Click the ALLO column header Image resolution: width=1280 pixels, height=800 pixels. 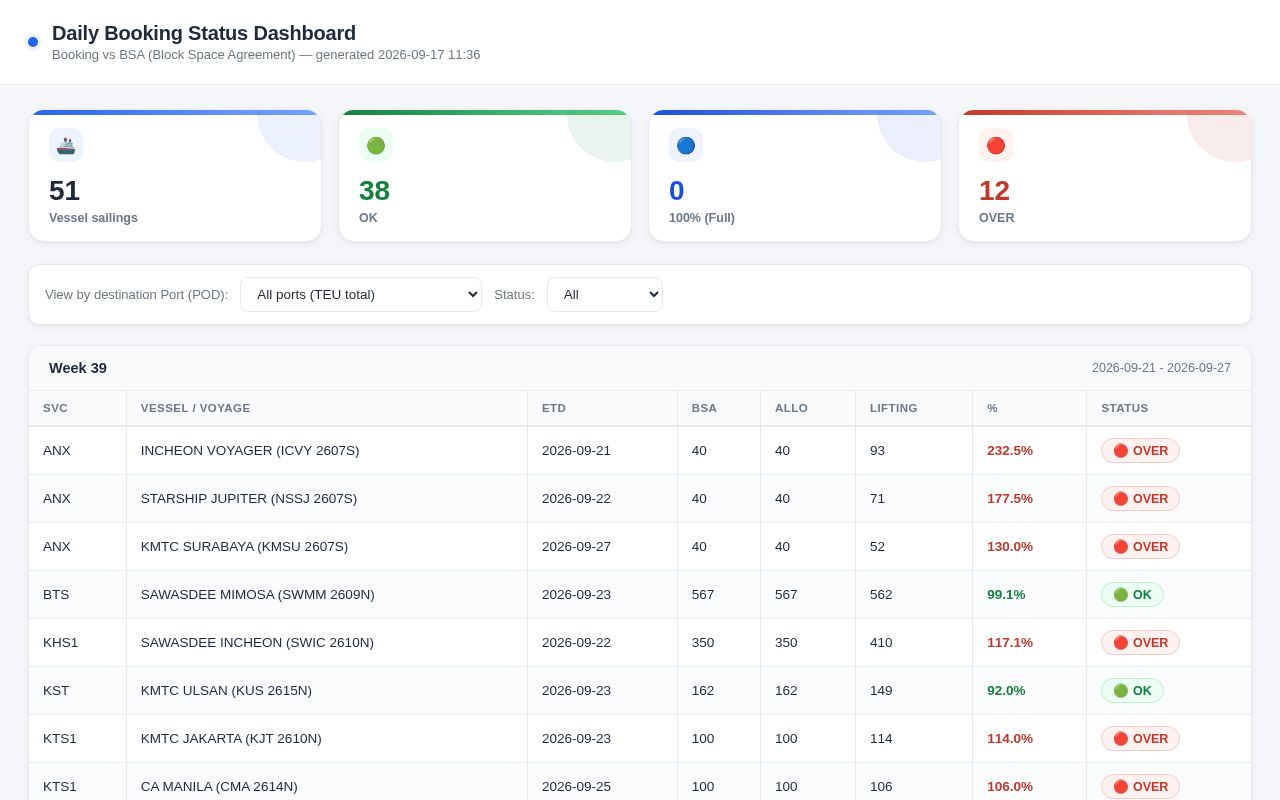tap(808, 408)
